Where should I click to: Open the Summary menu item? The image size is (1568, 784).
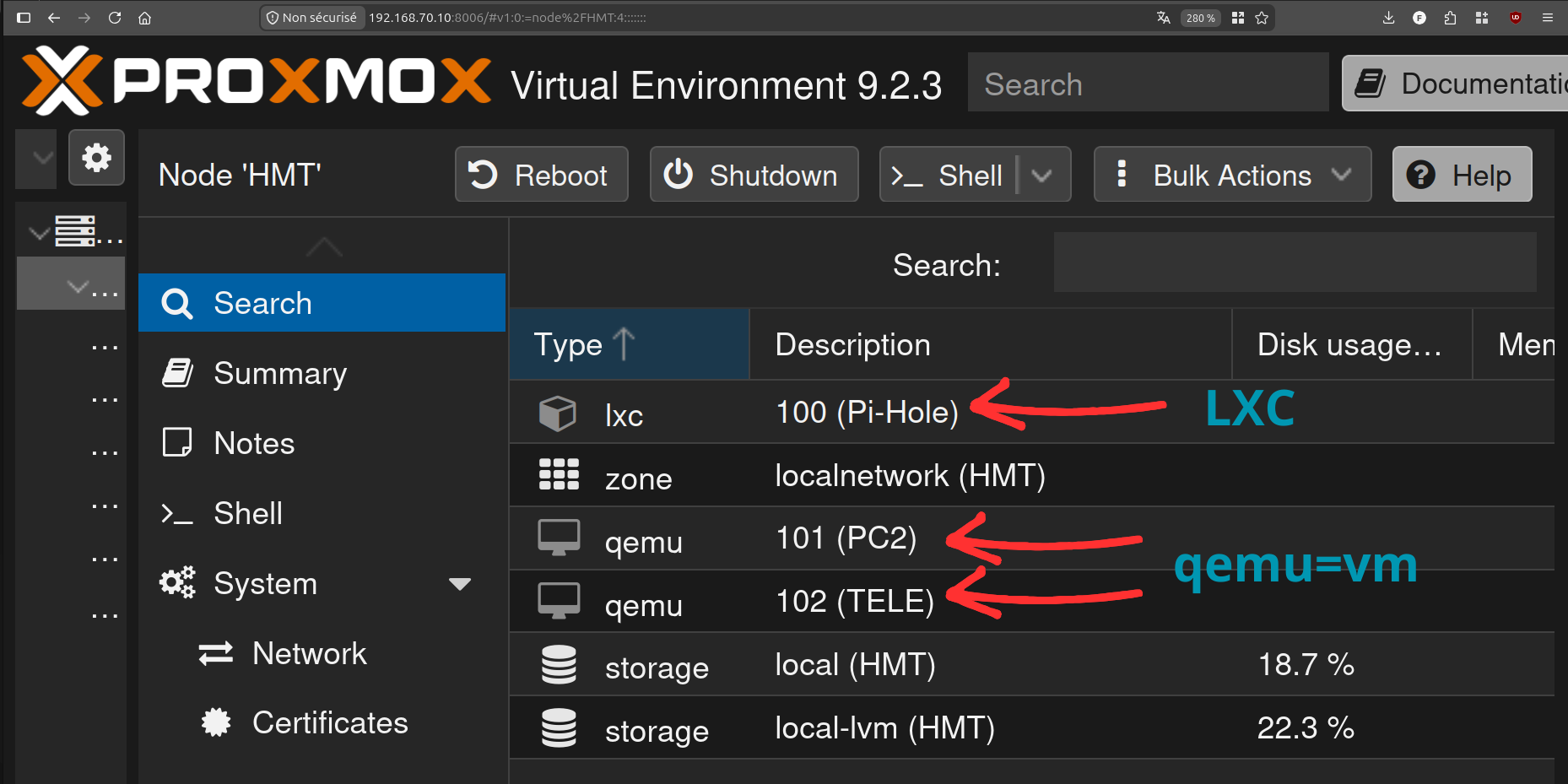pos(322,373)
